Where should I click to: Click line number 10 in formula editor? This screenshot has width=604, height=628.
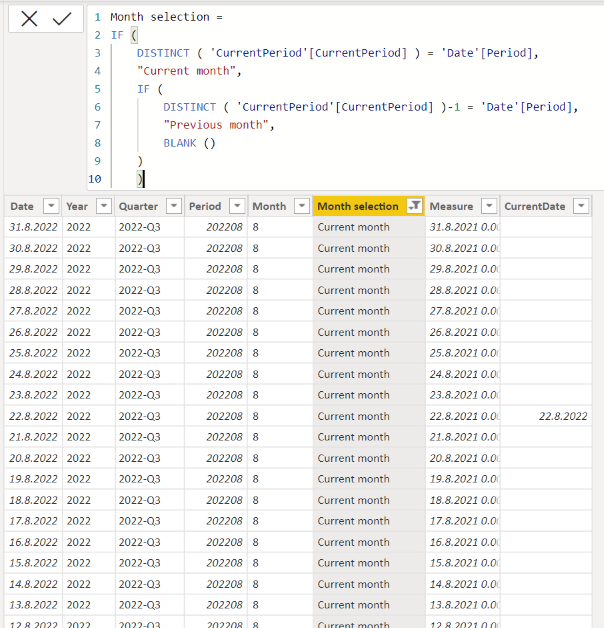95,179
